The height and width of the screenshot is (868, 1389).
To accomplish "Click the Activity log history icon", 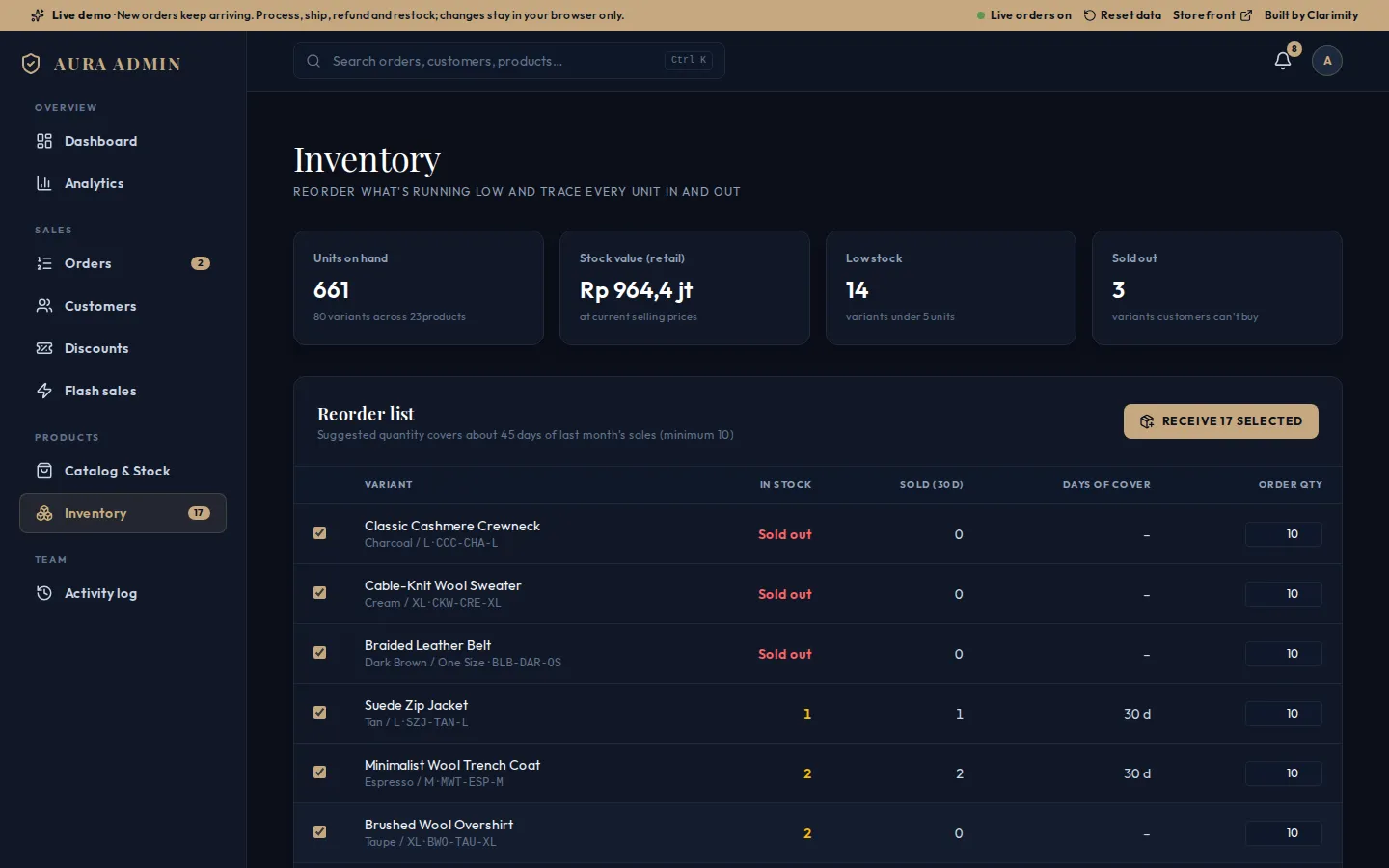I will 44,593.
